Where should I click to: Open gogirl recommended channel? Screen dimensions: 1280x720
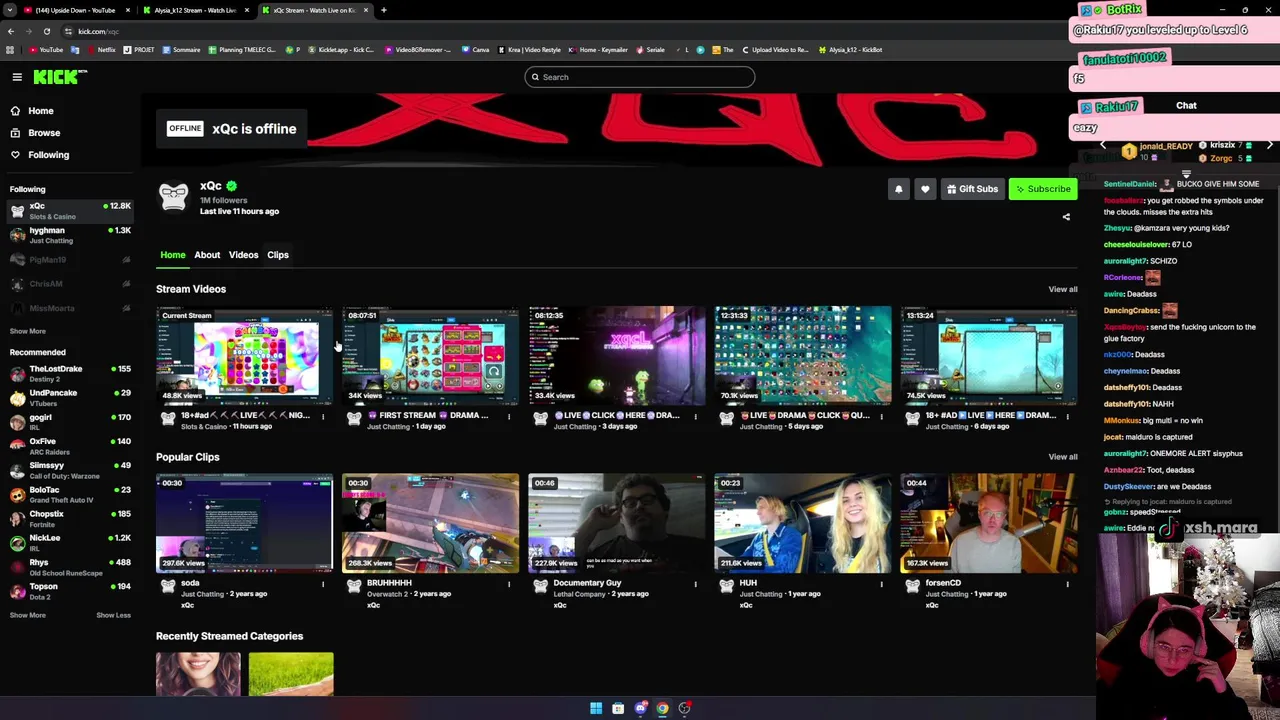70,421
